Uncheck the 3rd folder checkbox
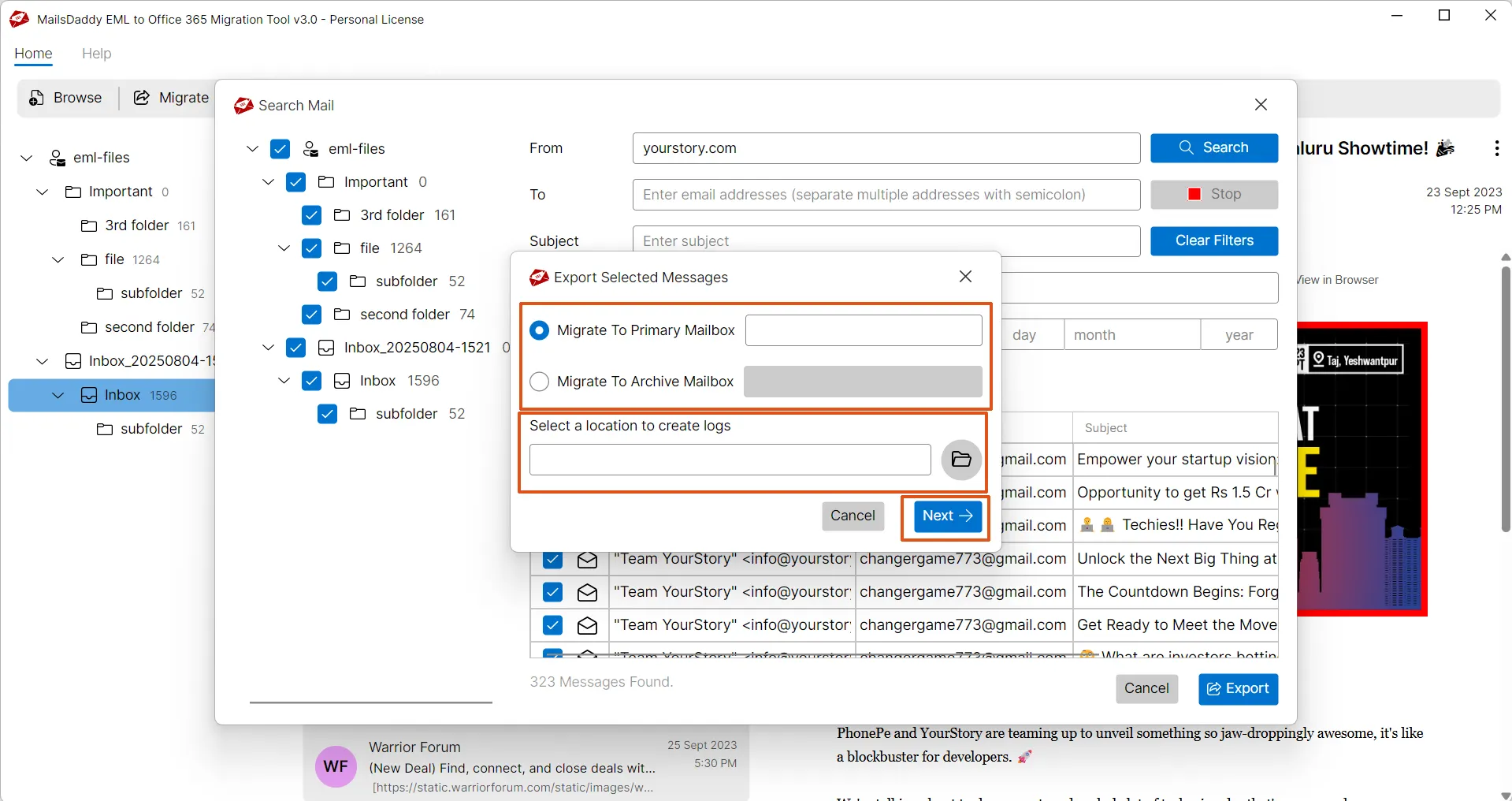This screenshot has width=1512, height=801. click(x=311, y=215)
